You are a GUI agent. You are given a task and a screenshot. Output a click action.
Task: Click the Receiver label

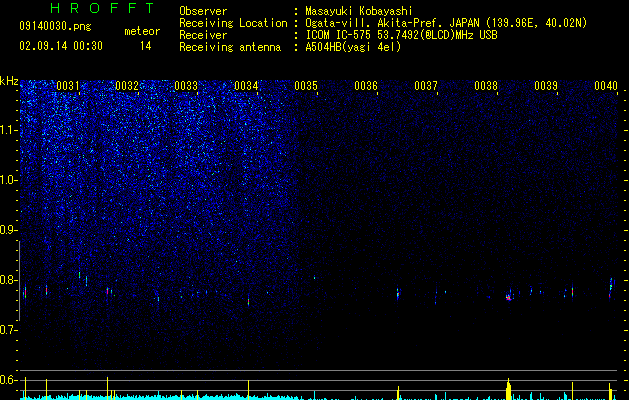203,35
